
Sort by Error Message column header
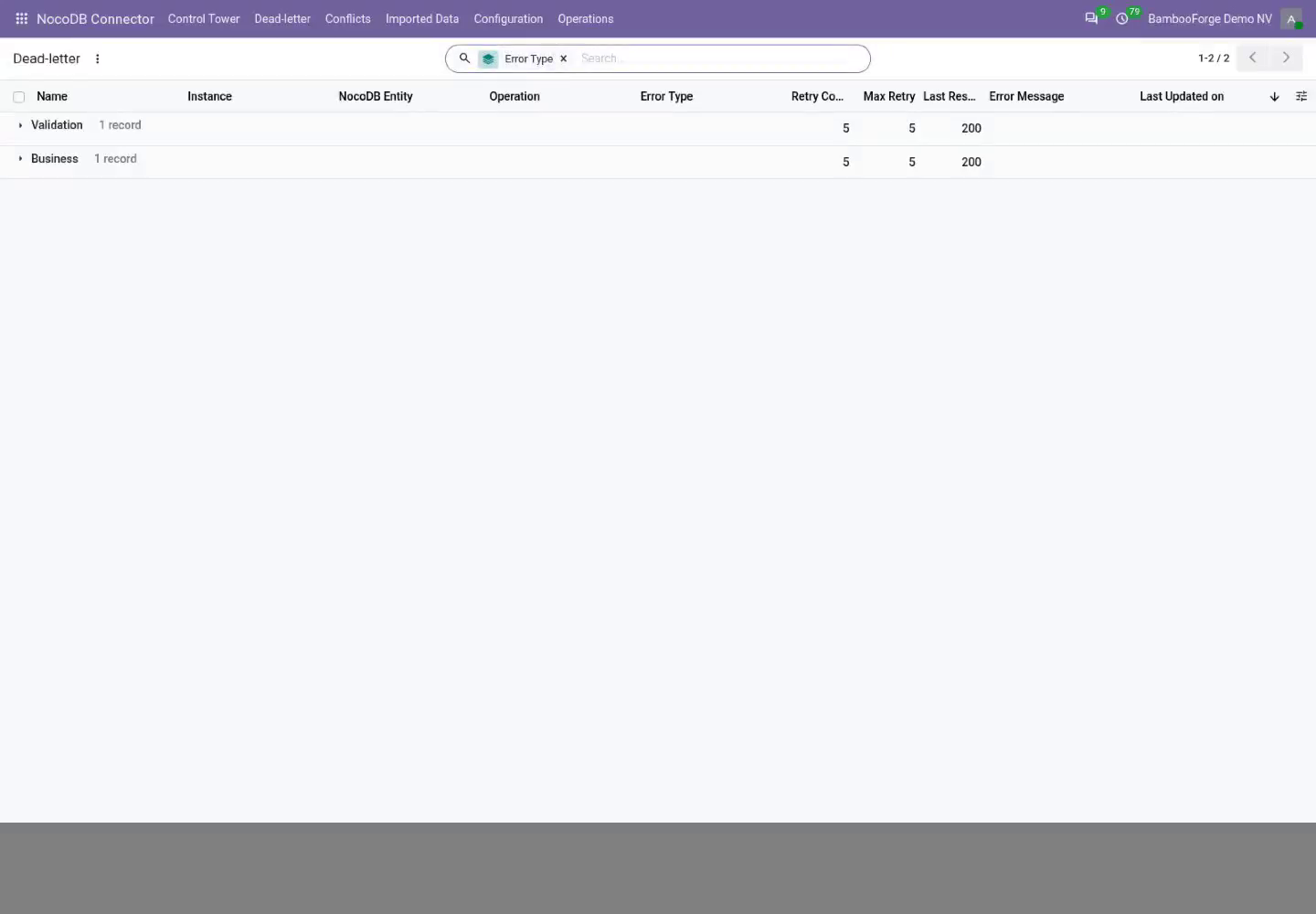click(1026, 96)
